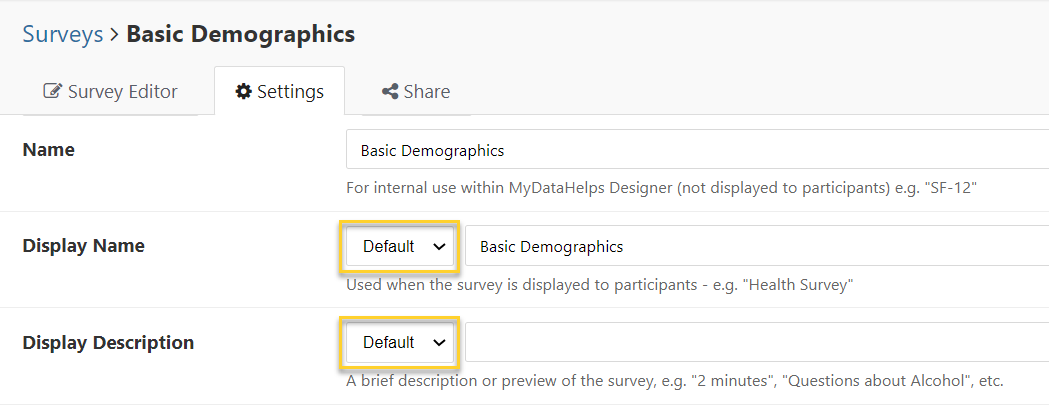Switch to the Survey Editor tab
Image resolution: width=1049 pixels, height=407 pixels.
tap(110, 91)
